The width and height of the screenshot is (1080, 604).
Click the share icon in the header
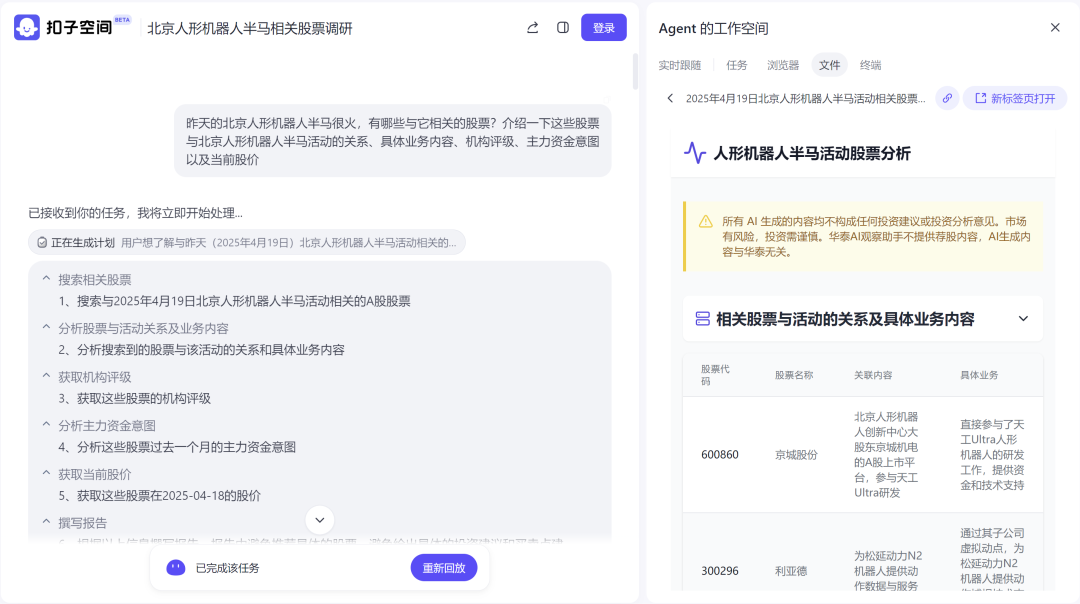pos(532,28)
